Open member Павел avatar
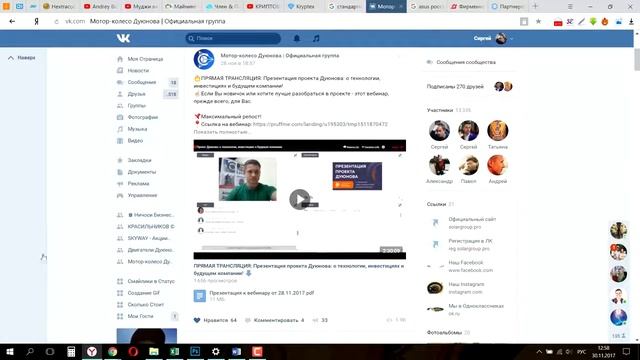Screen dimensions: 640x360 click(468, 165)
